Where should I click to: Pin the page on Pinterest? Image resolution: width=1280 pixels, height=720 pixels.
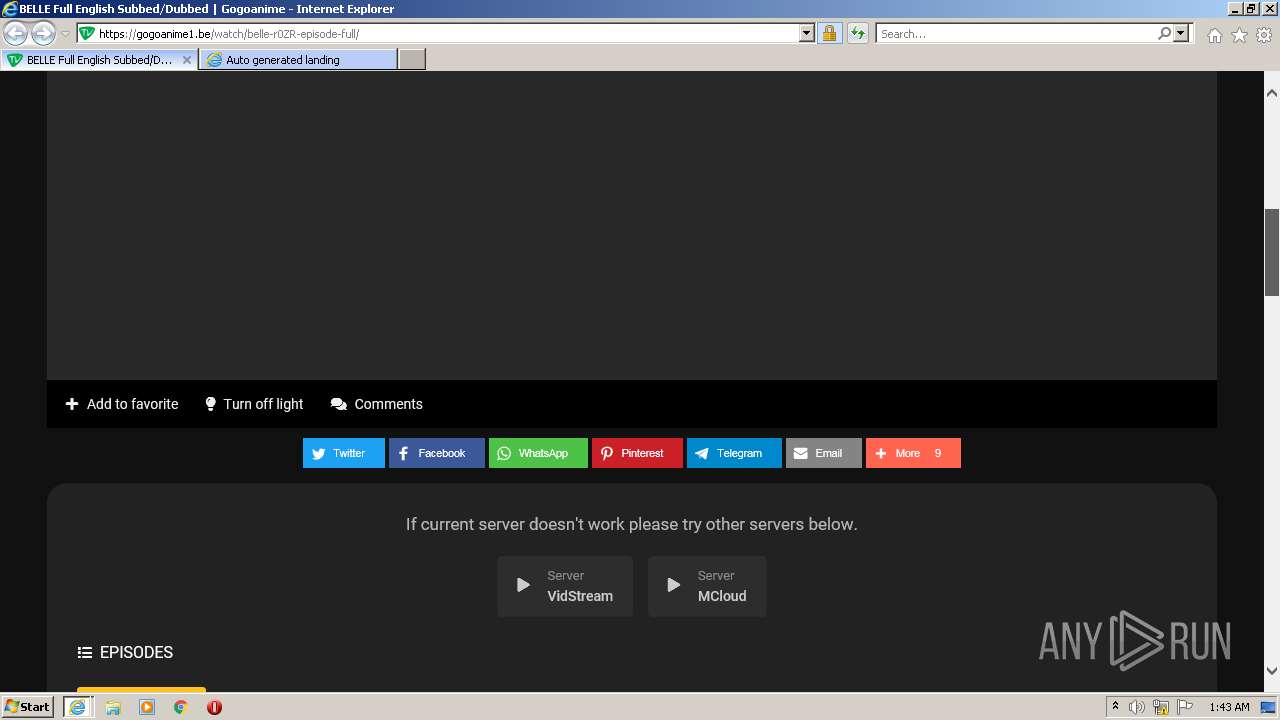637,453
